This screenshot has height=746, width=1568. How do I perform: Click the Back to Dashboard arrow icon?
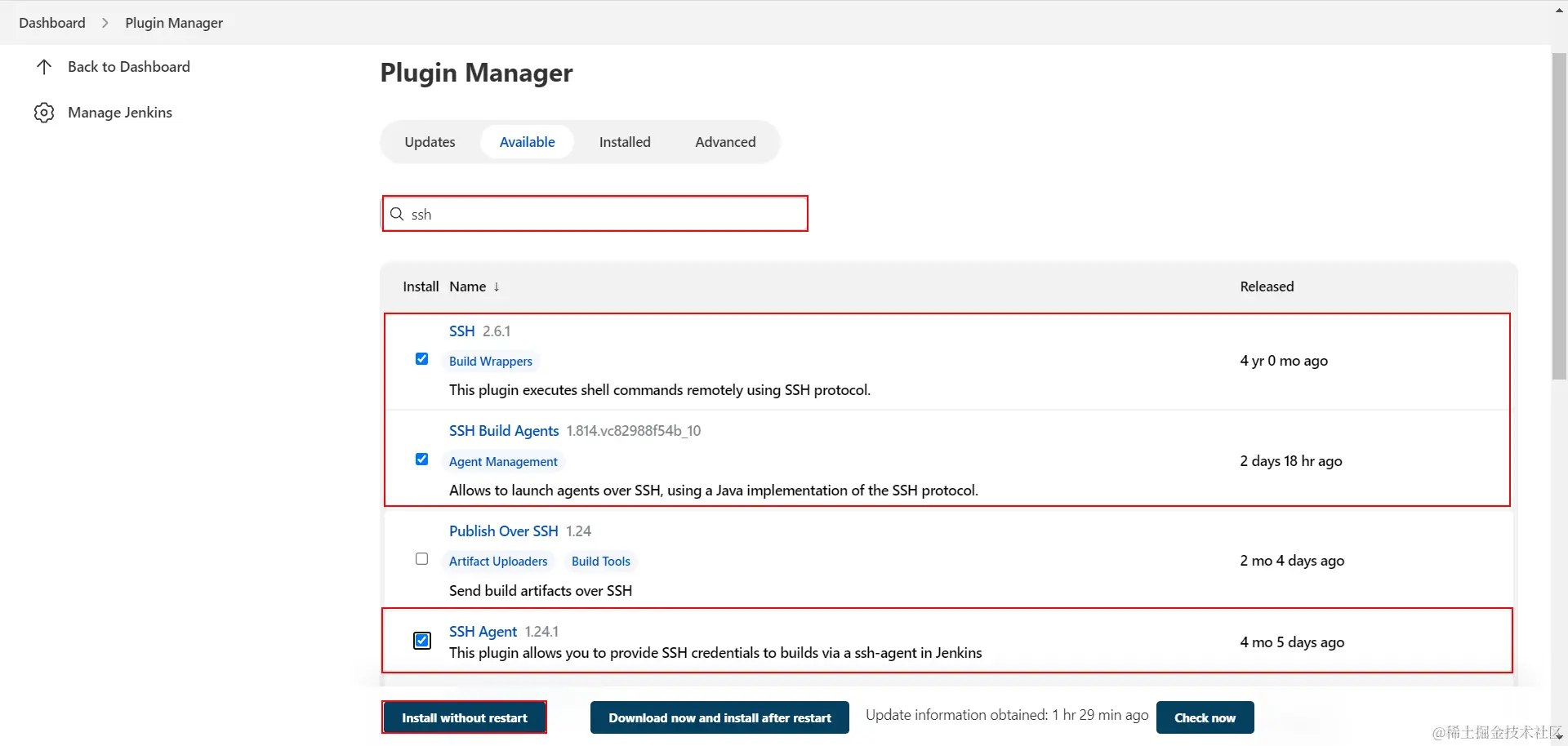click(44, 67)
